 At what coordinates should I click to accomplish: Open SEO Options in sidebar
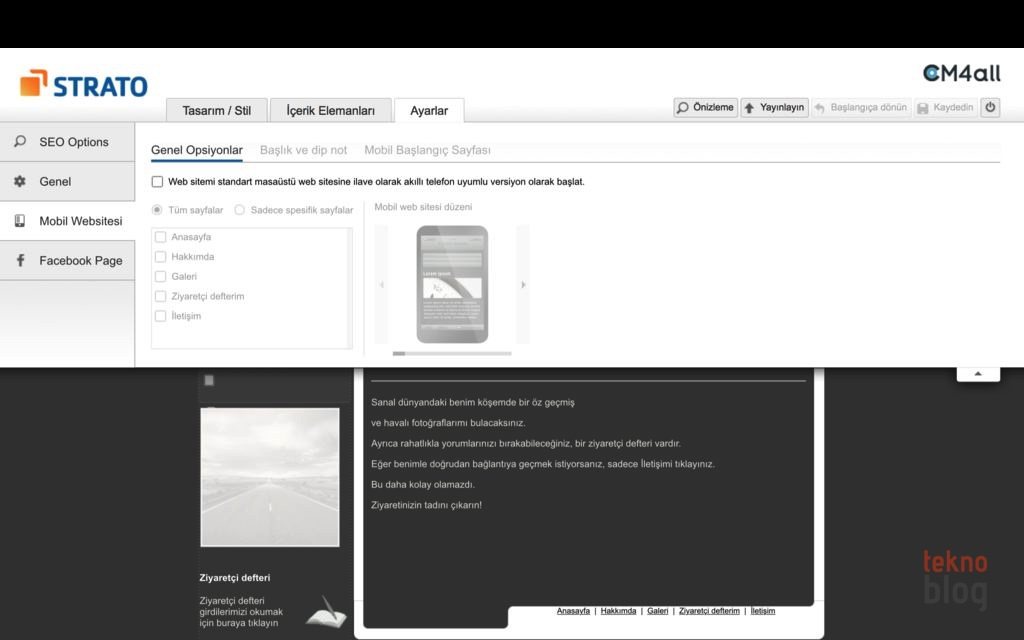(67, 142)
